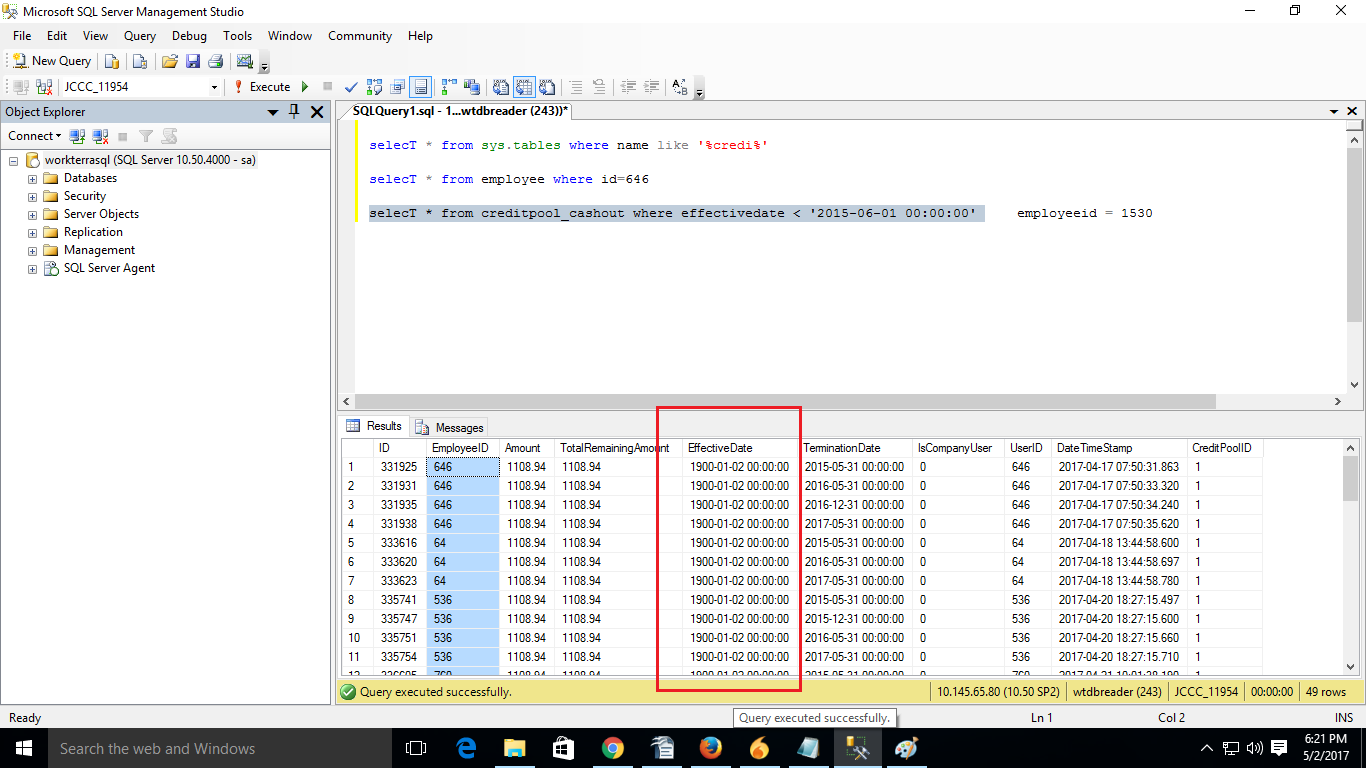Image resolution: width=1366 pixels, height=768 pixels.
Task: Increase indent of selected lines
Action: (x=651, y=87)
